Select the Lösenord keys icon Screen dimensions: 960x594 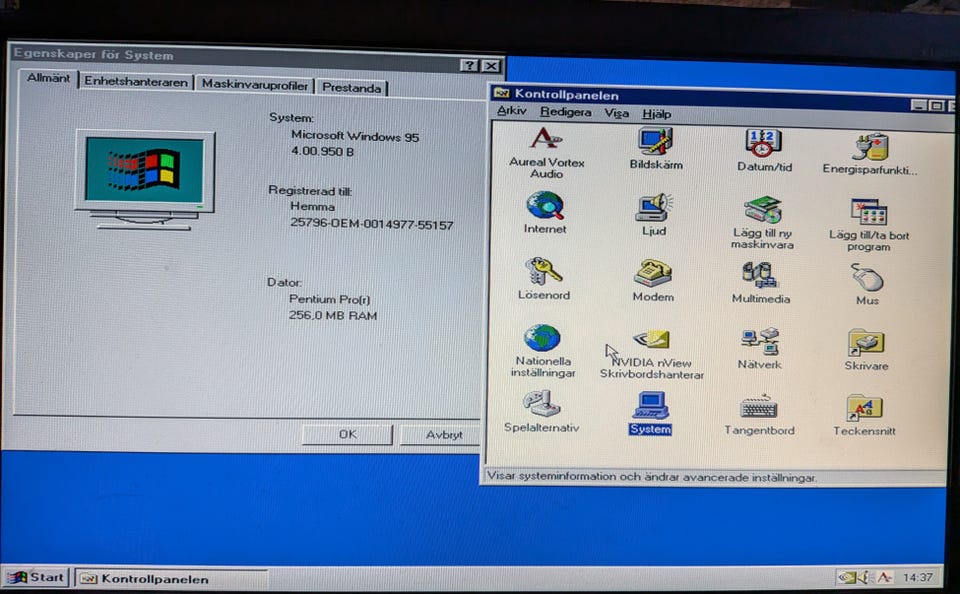point(543,271)
